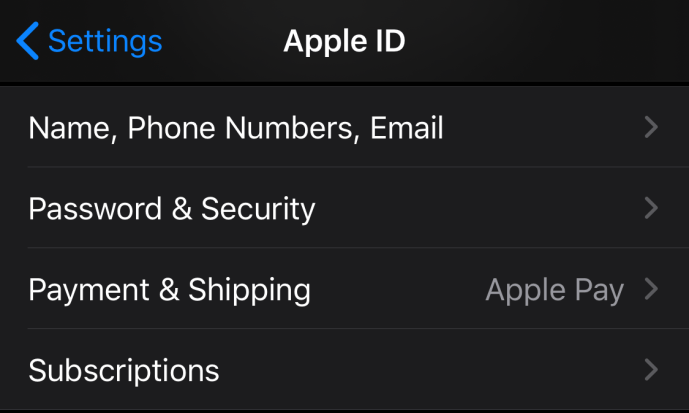Click the word "Security"
The height and width of the screenshot is (413, 689).
point(258,209)
